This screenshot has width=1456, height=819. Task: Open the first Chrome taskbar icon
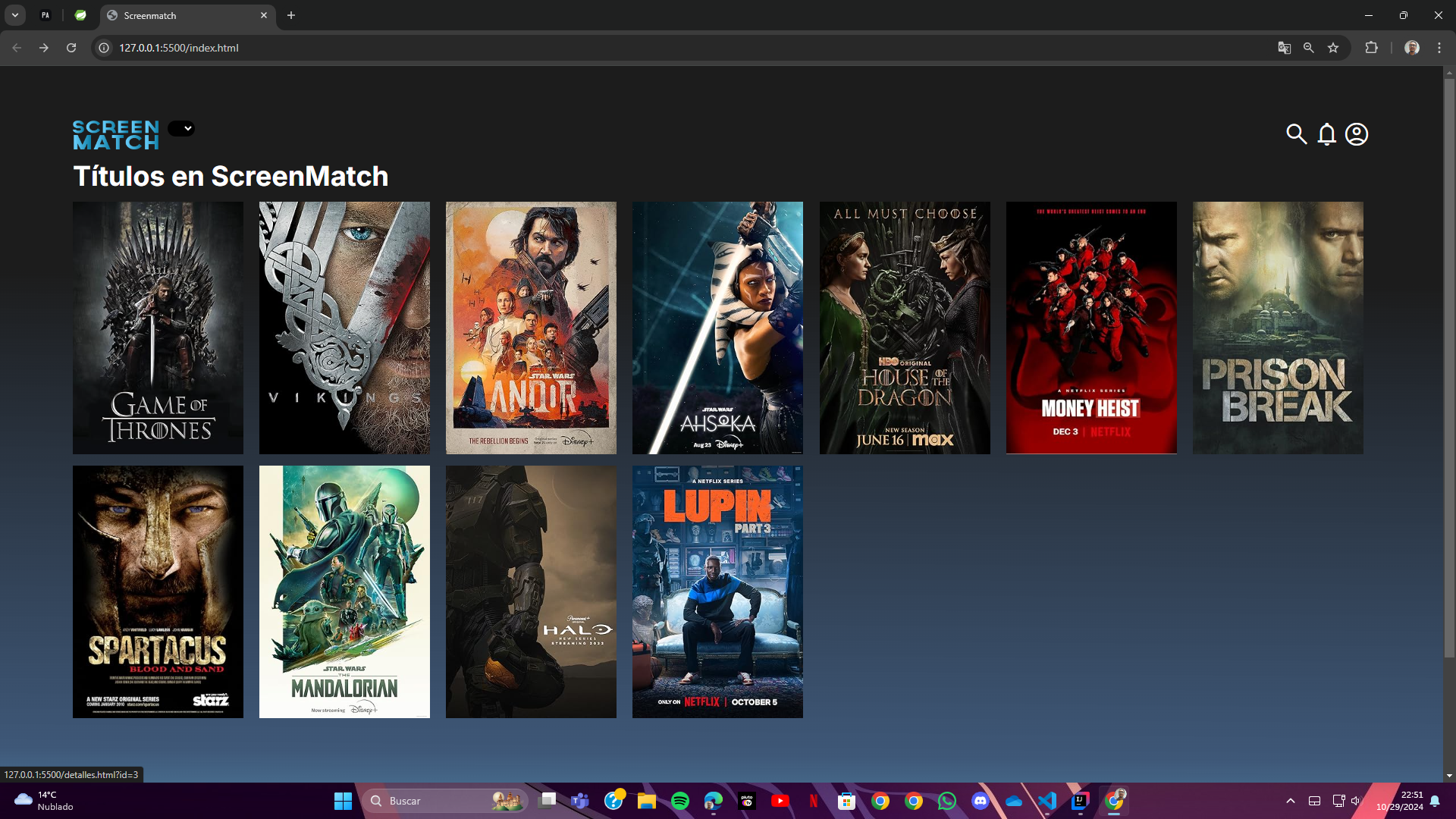(880, 801)
